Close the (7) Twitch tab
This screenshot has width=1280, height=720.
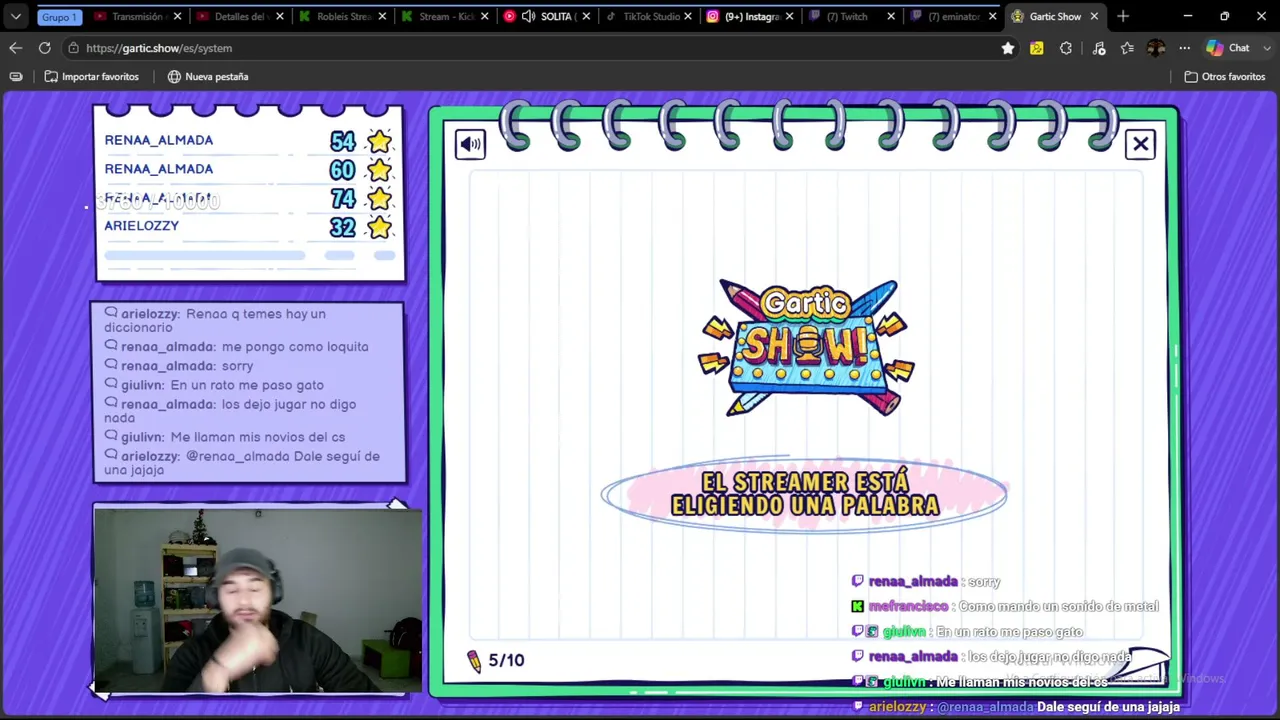click(891, 16)
